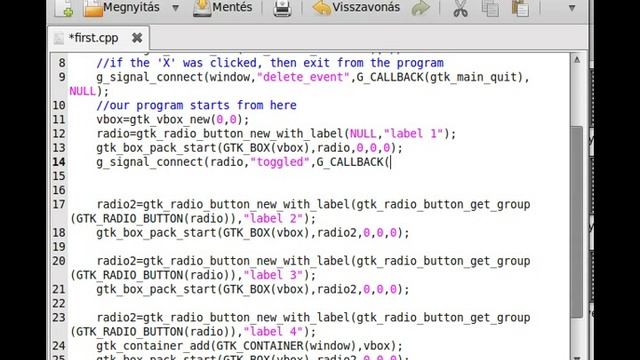The width and height of the screenshot is (640, 360).
Task: Click the new document icon
Action: click(x=64, y=8)
